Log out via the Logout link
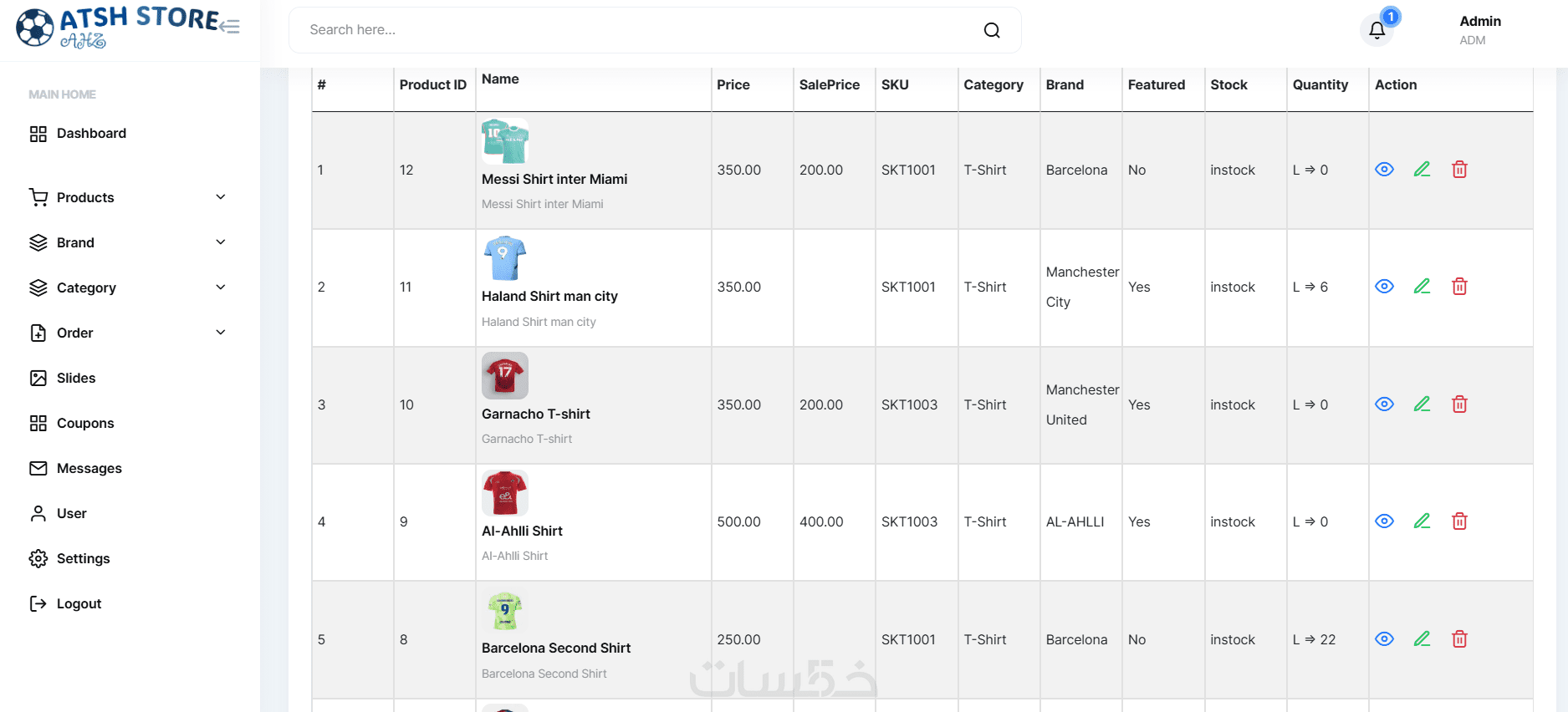The height and width of the screenshot is (712, 1568). (x=79, y=603)
